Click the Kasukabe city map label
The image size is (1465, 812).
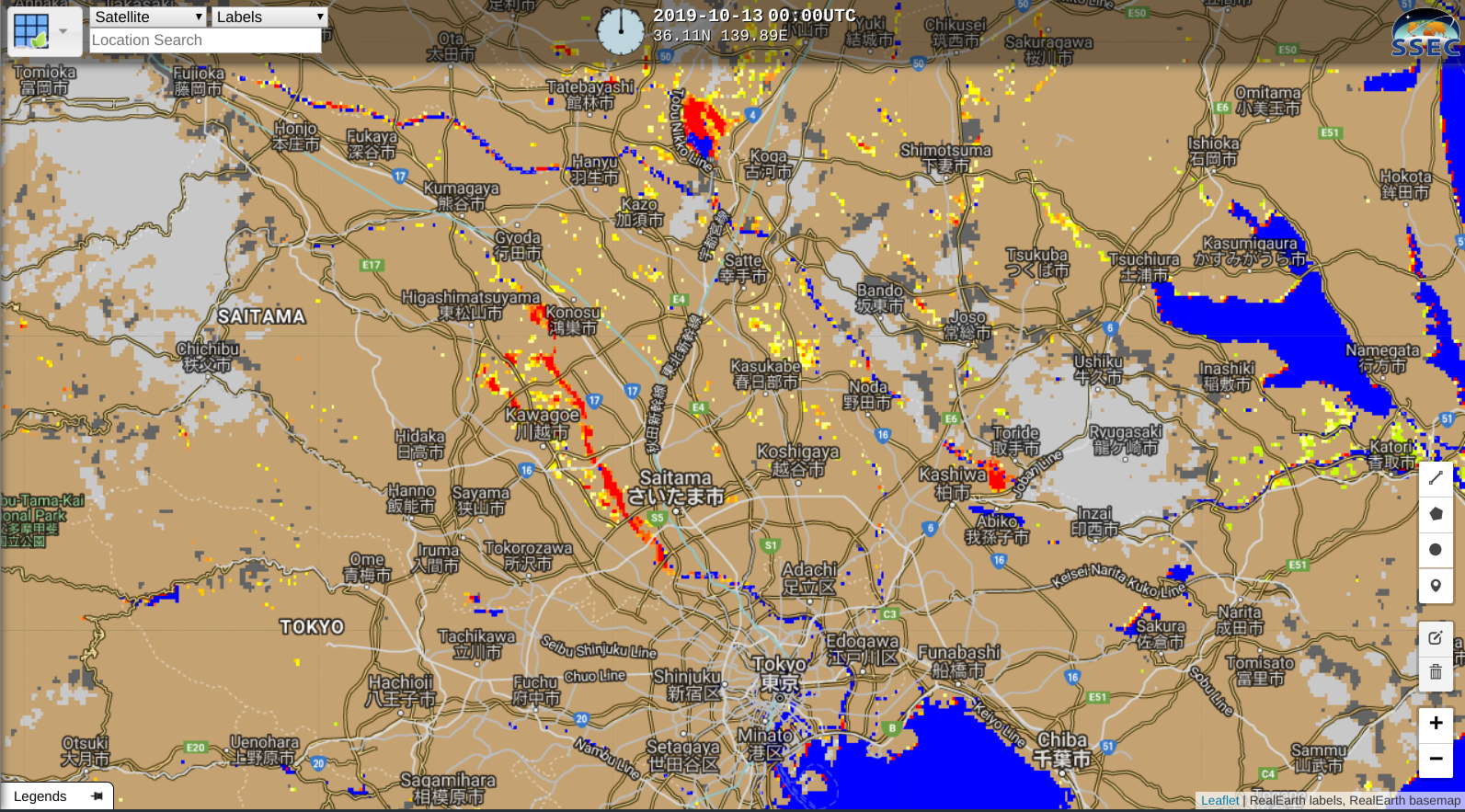point(765,374)
